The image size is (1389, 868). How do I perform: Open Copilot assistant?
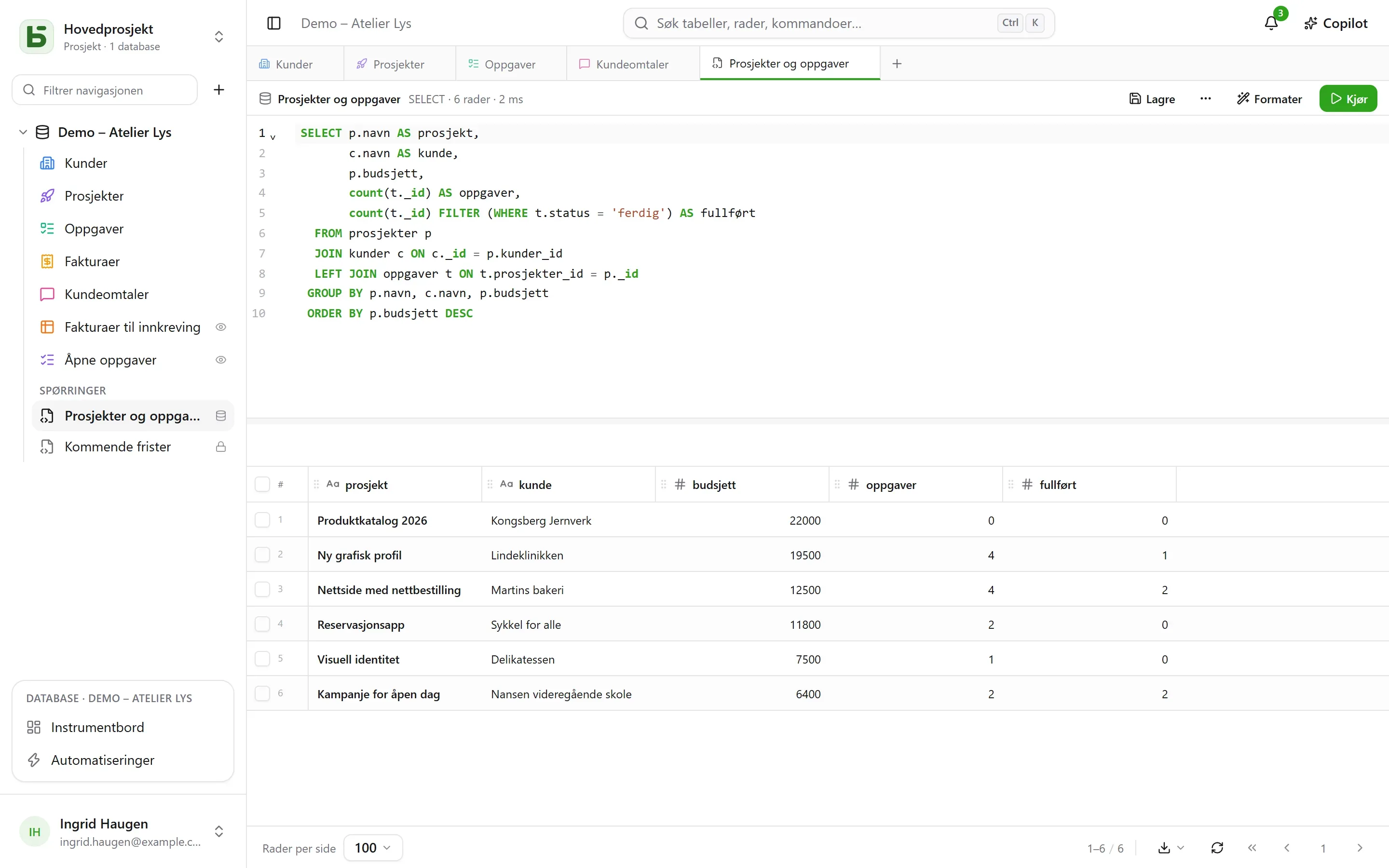pos(1335,23)
